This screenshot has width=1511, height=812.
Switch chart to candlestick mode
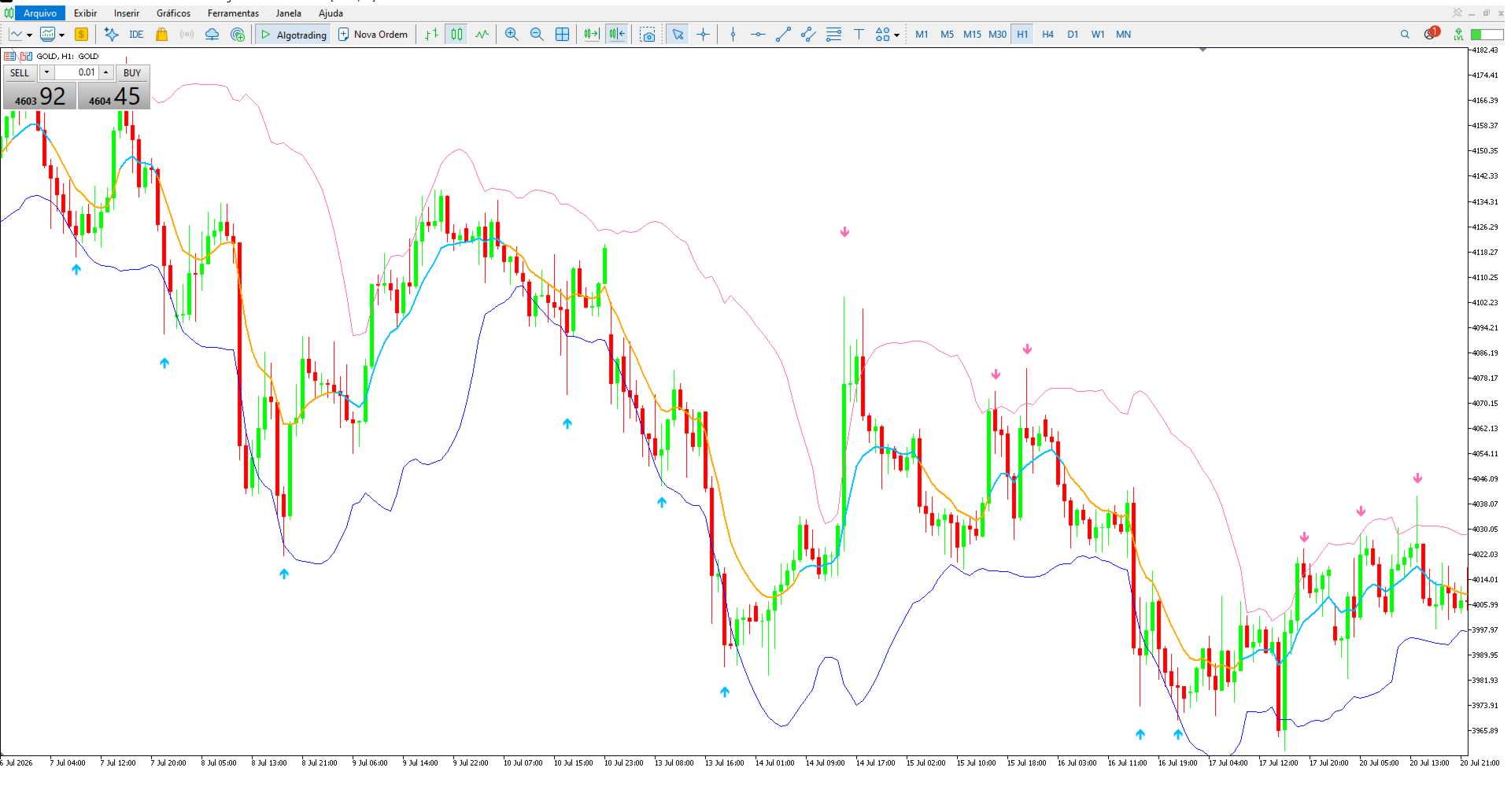click(456, 35)
